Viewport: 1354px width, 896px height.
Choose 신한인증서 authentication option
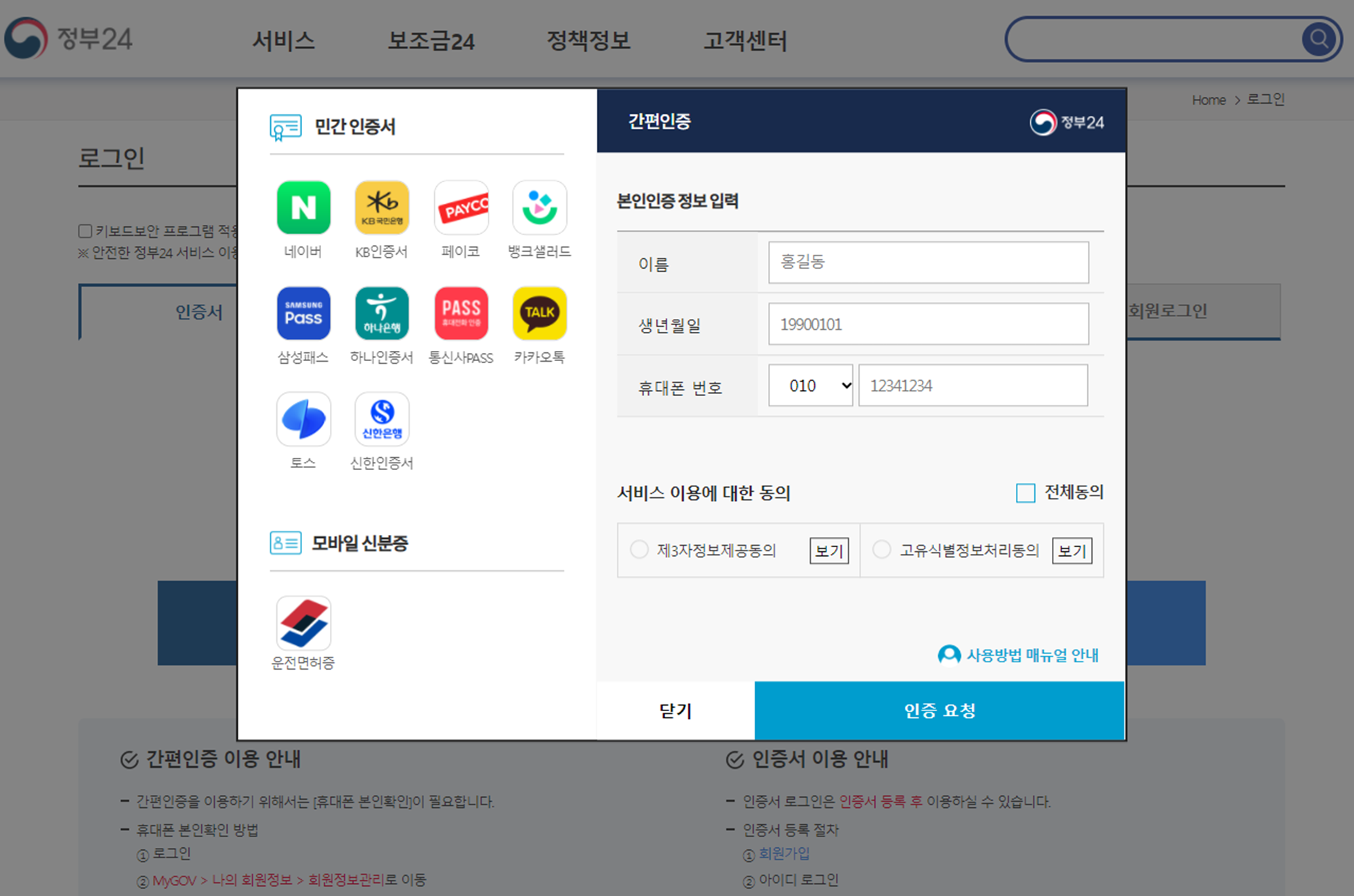pos(381,419)
